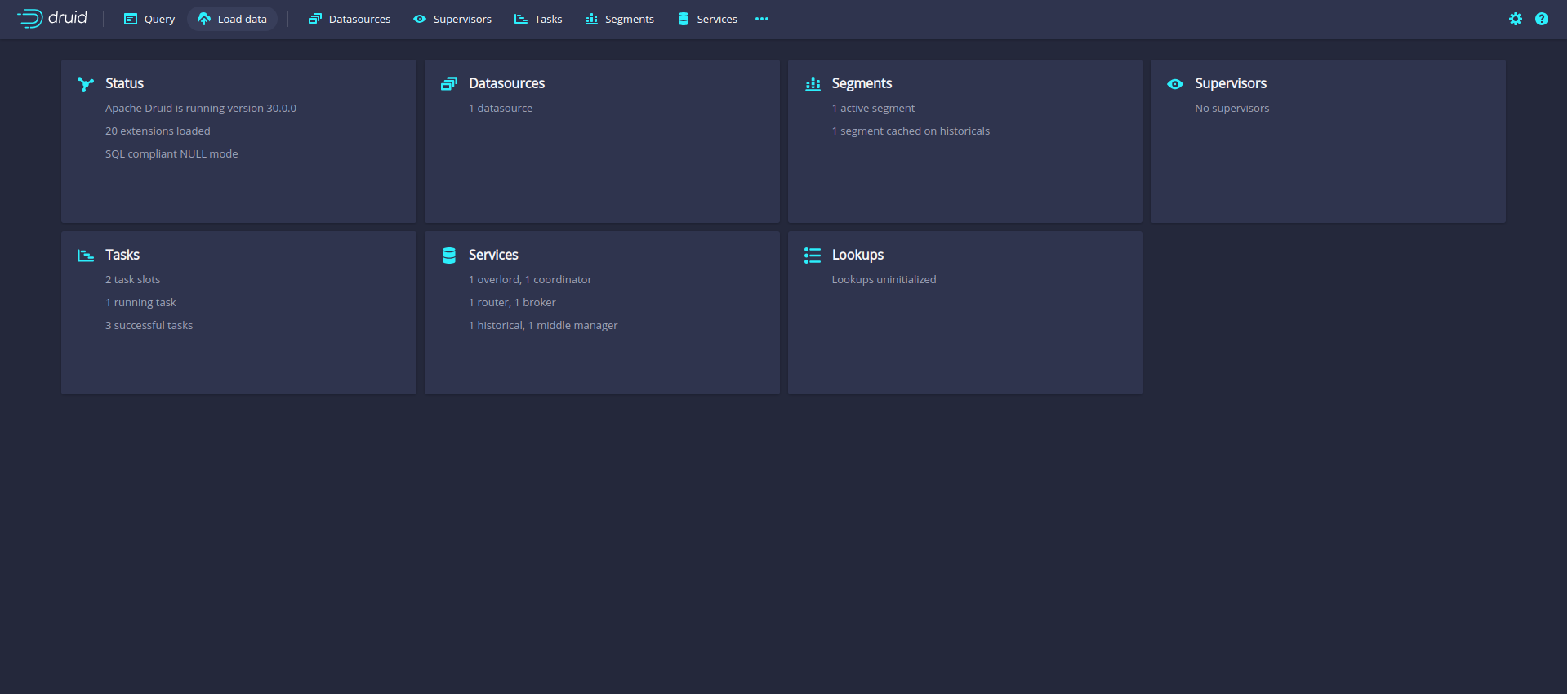Click the Lookups card list icon
1568x694 pixels.
click(x=813, y=256)
